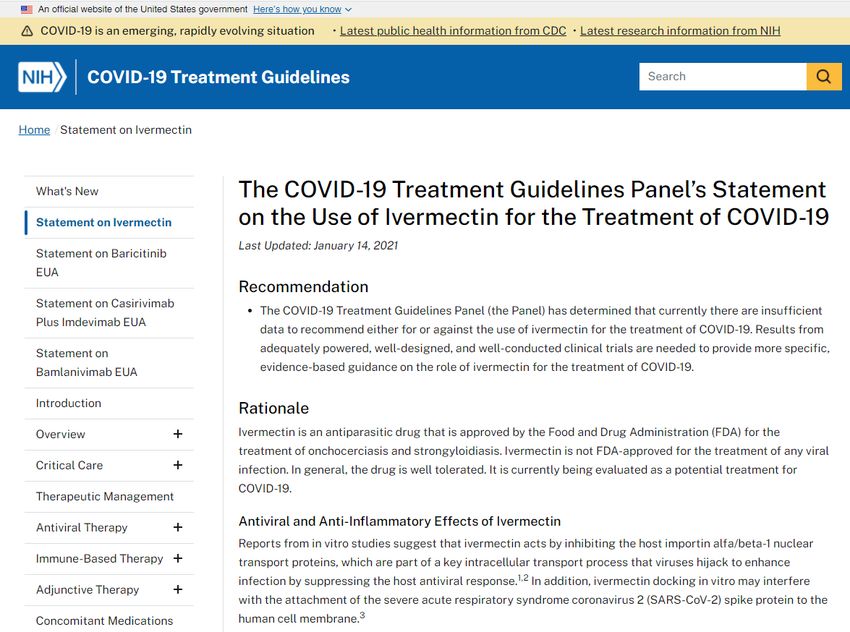Click the reference 1,2 superscript citation

coord(523,578)
